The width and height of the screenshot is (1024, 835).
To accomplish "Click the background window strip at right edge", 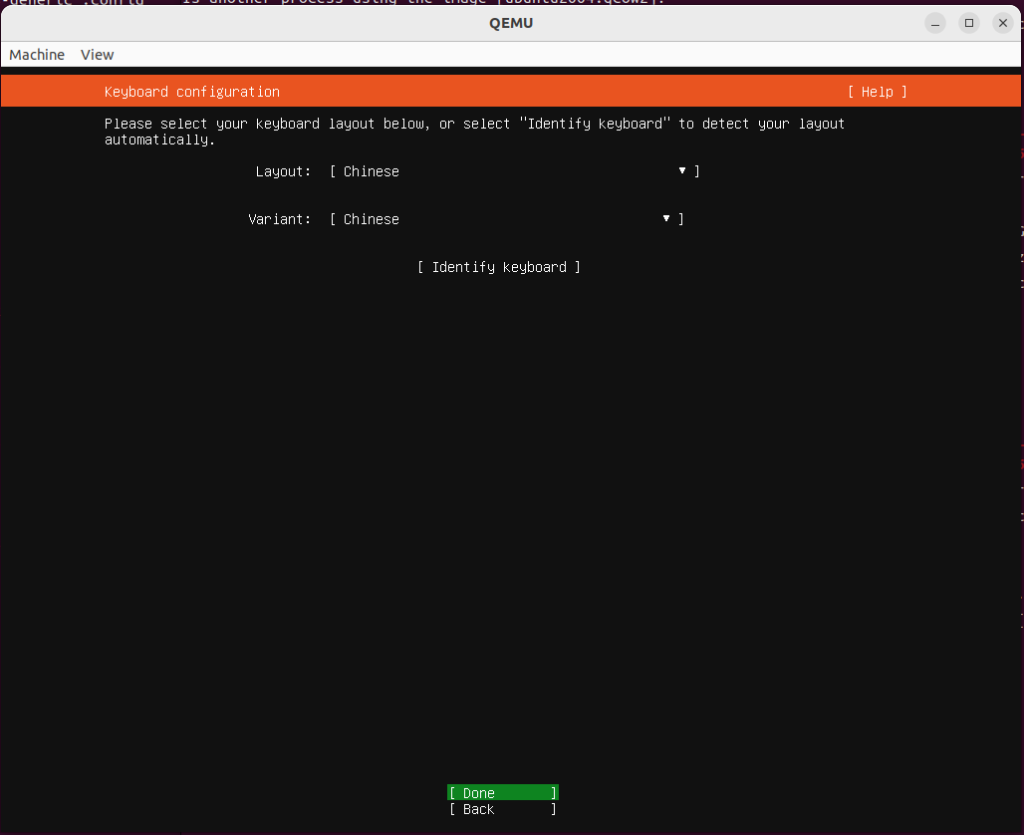I will pos(1020,400).
